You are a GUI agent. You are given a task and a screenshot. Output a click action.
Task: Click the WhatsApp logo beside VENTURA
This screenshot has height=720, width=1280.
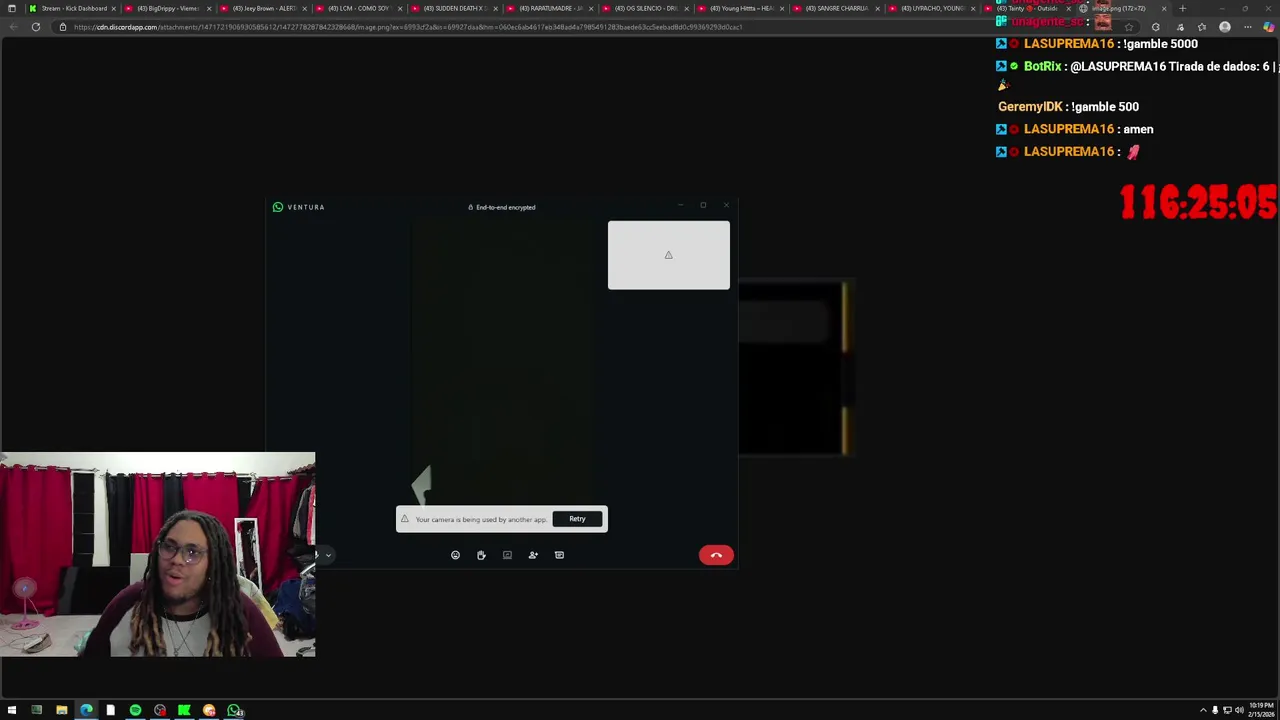point(277,207)
